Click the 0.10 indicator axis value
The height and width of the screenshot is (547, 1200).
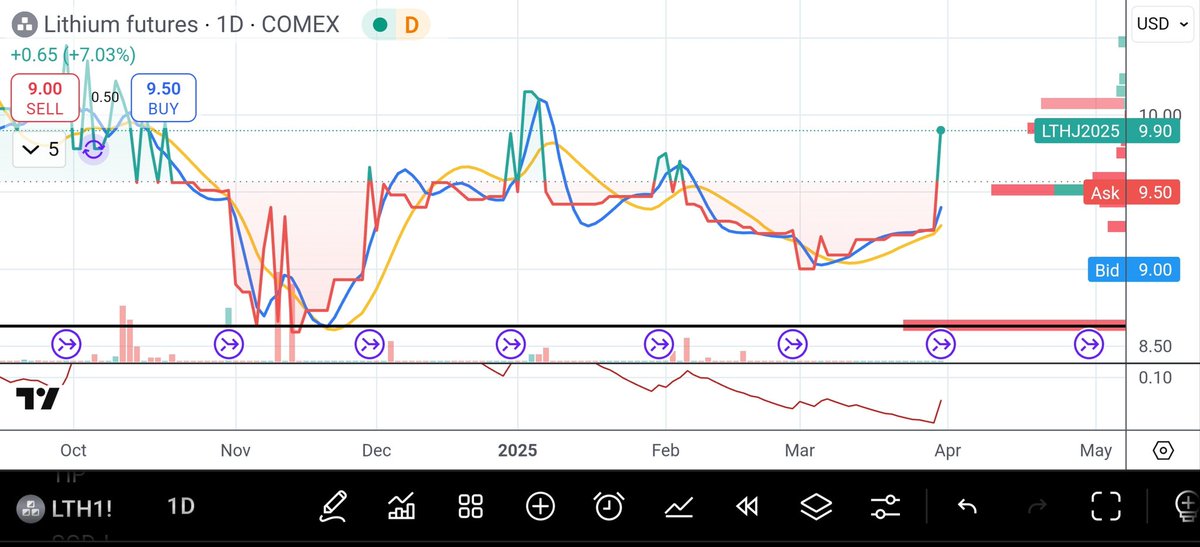(1154, 377)
